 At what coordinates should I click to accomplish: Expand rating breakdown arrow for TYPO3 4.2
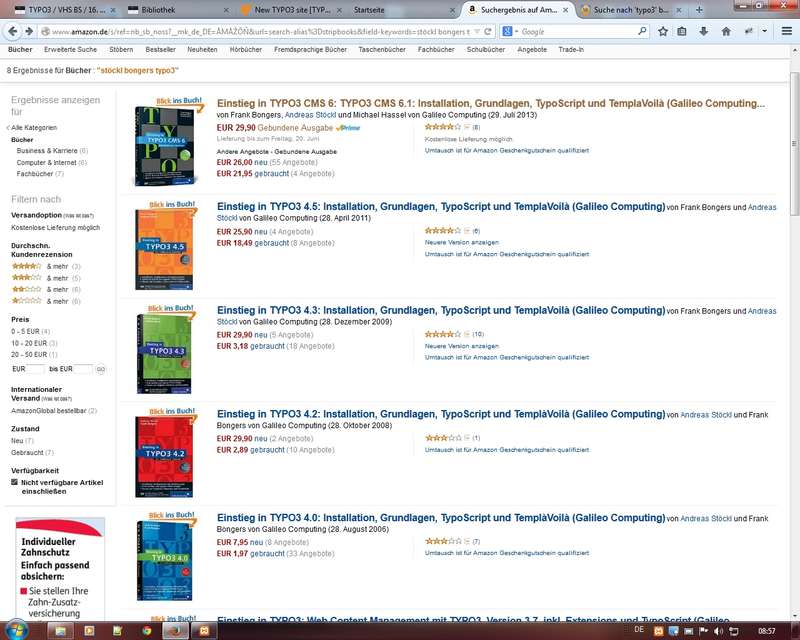[467, 438]
